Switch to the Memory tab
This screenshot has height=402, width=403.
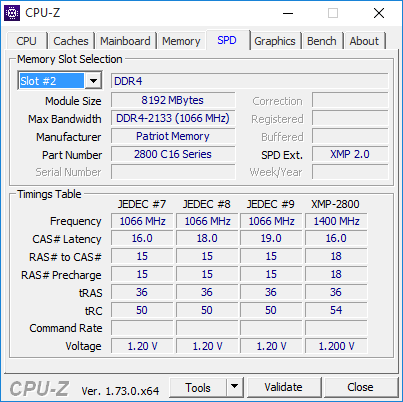point(181,41)
